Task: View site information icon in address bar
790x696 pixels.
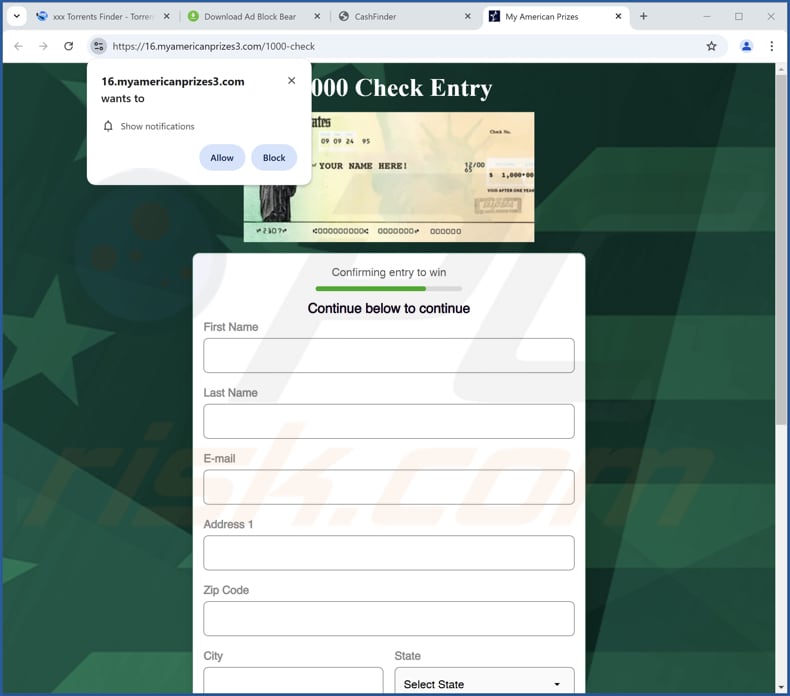Action: click(99, 46)
